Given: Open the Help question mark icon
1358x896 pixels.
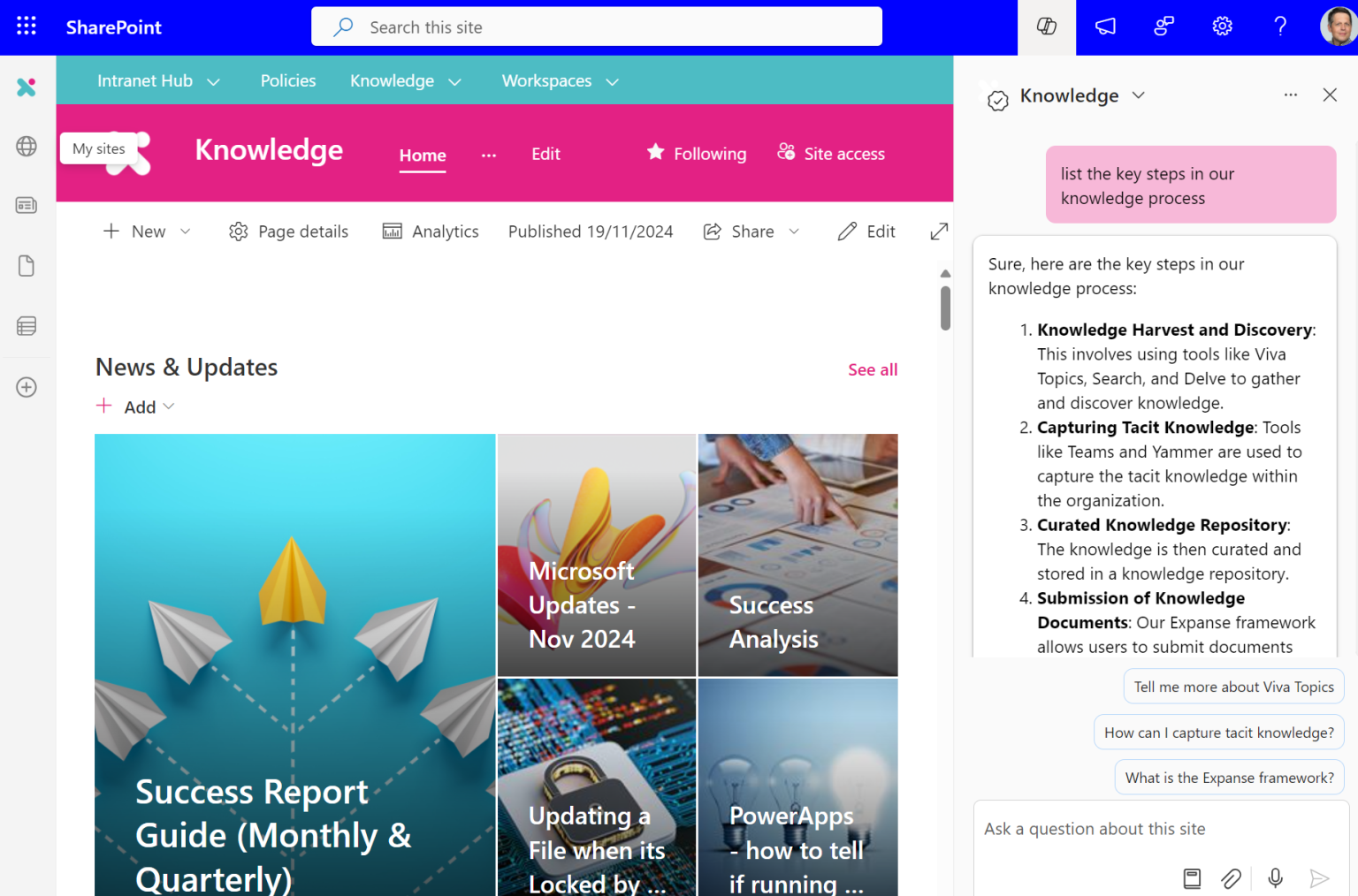Looking at the screenshot, I should [x=1280, y=27].
